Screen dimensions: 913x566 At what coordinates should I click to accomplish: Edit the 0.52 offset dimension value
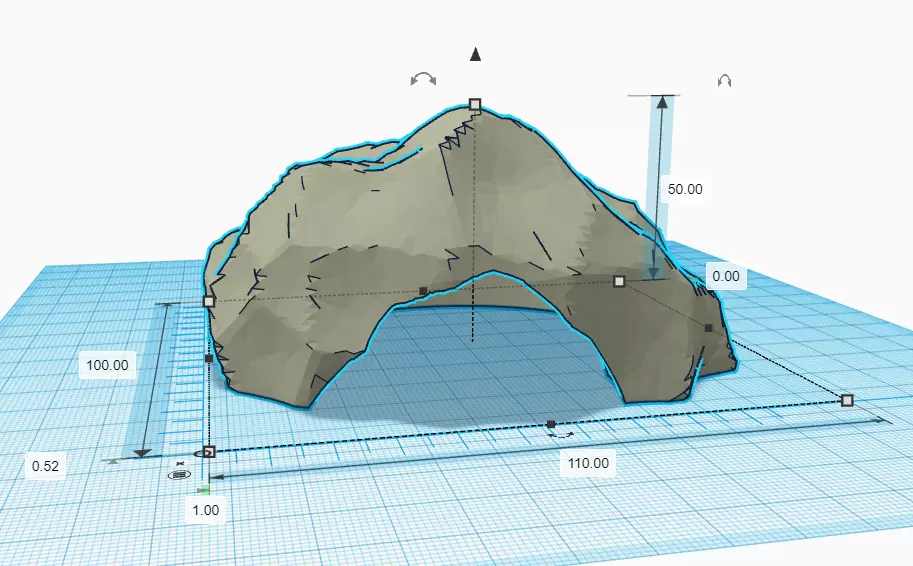45,466
